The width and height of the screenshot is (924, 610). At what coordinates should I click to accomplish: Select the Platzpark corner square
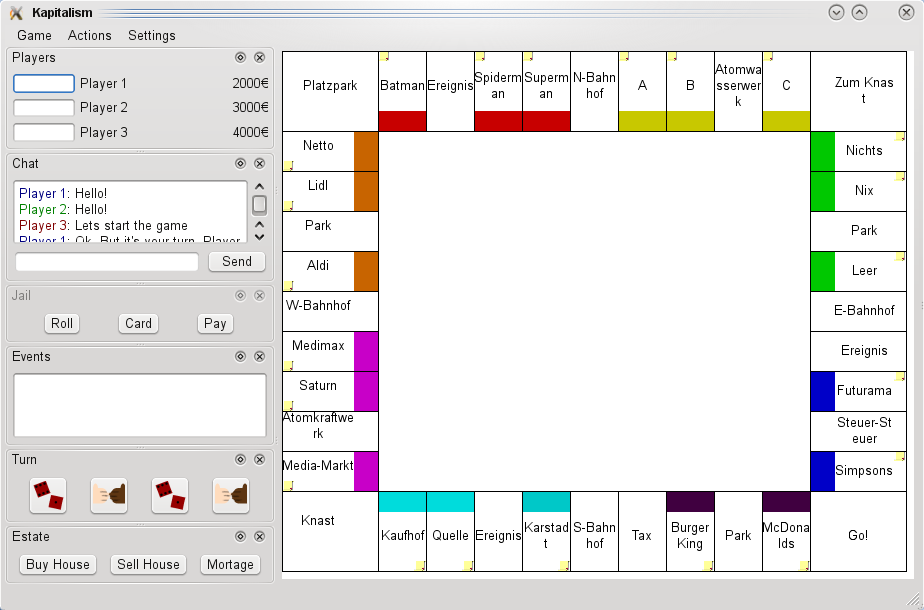(330, 91)
